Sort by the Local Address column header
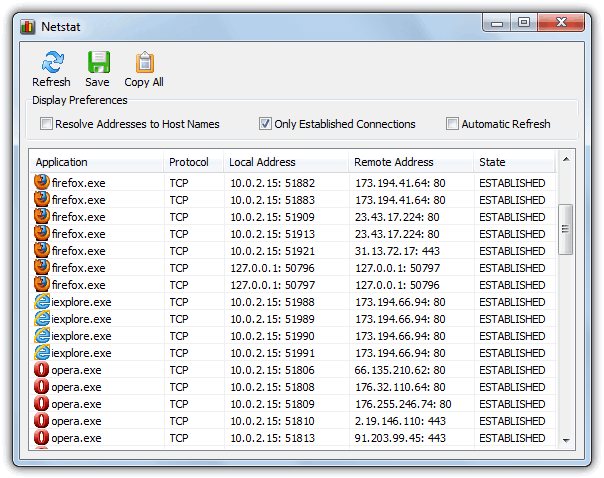 pyautogui.click(x=286, y=162)
